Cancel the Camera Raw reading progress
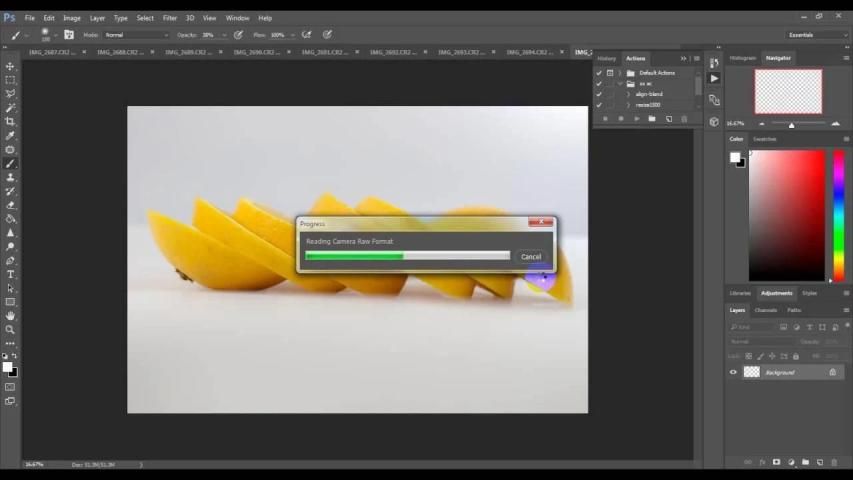The height and width of the screenshot is (480, 853). pos(531,257)
